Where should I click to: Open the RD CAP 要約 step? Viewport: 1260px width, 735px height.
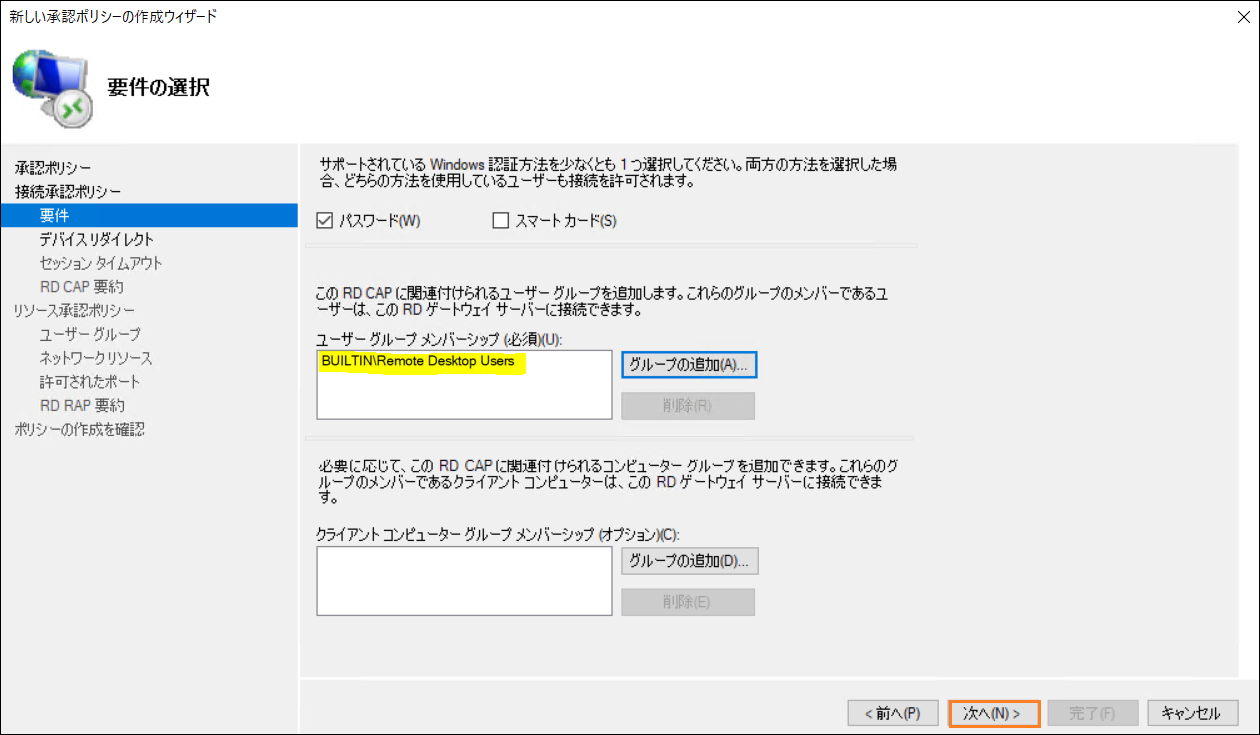[81, 287]
